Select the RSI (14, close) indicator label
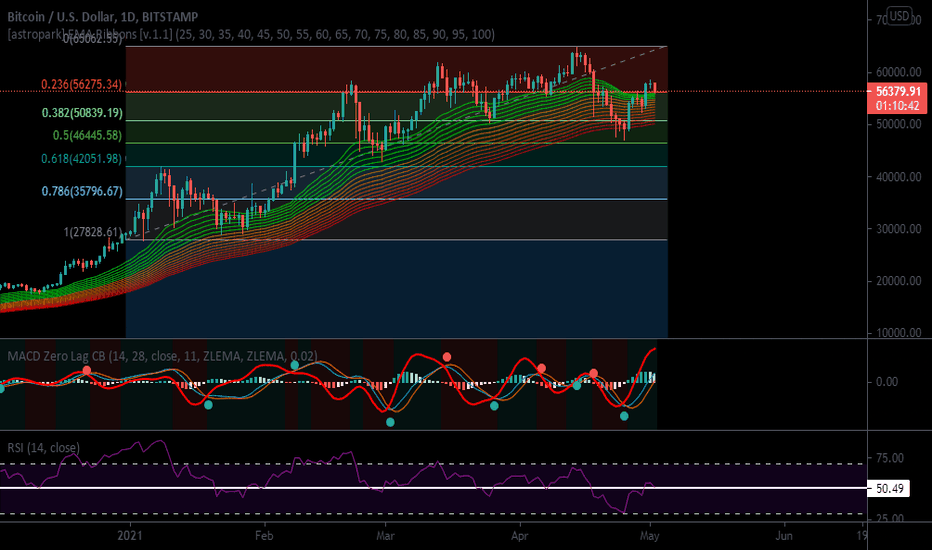932x550 pixels. [43, 448]
